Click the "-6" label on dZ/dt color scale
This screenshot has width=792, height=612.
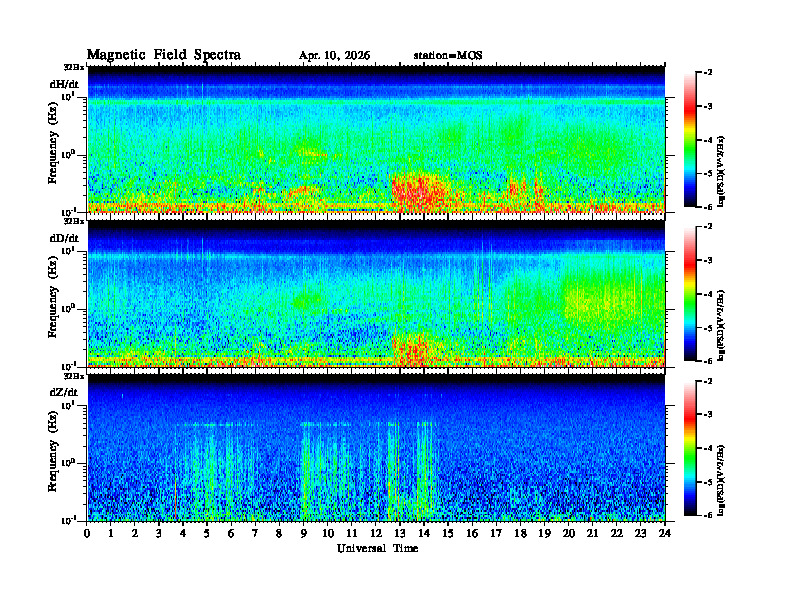pyautogui.click(x=708, y=515)
